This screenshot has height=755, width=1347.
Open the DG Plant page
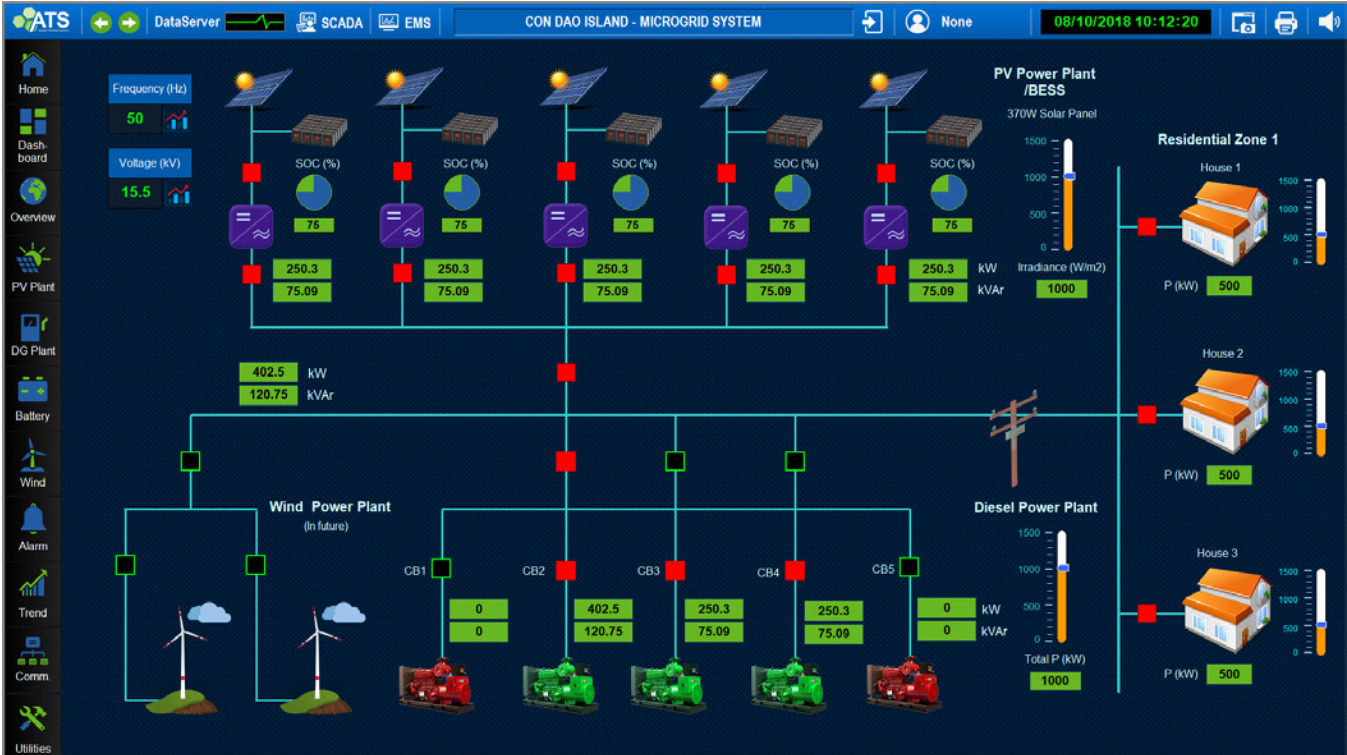(33, 334)
